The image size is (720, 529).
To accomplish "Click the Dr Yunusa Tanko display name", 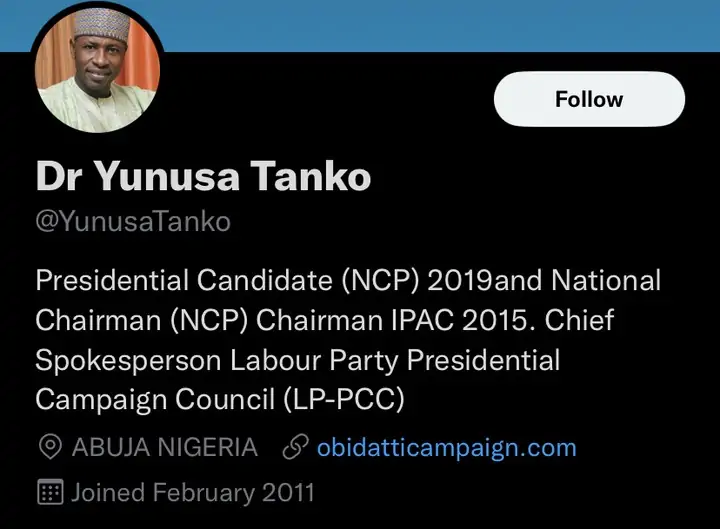I will (203, 177).
